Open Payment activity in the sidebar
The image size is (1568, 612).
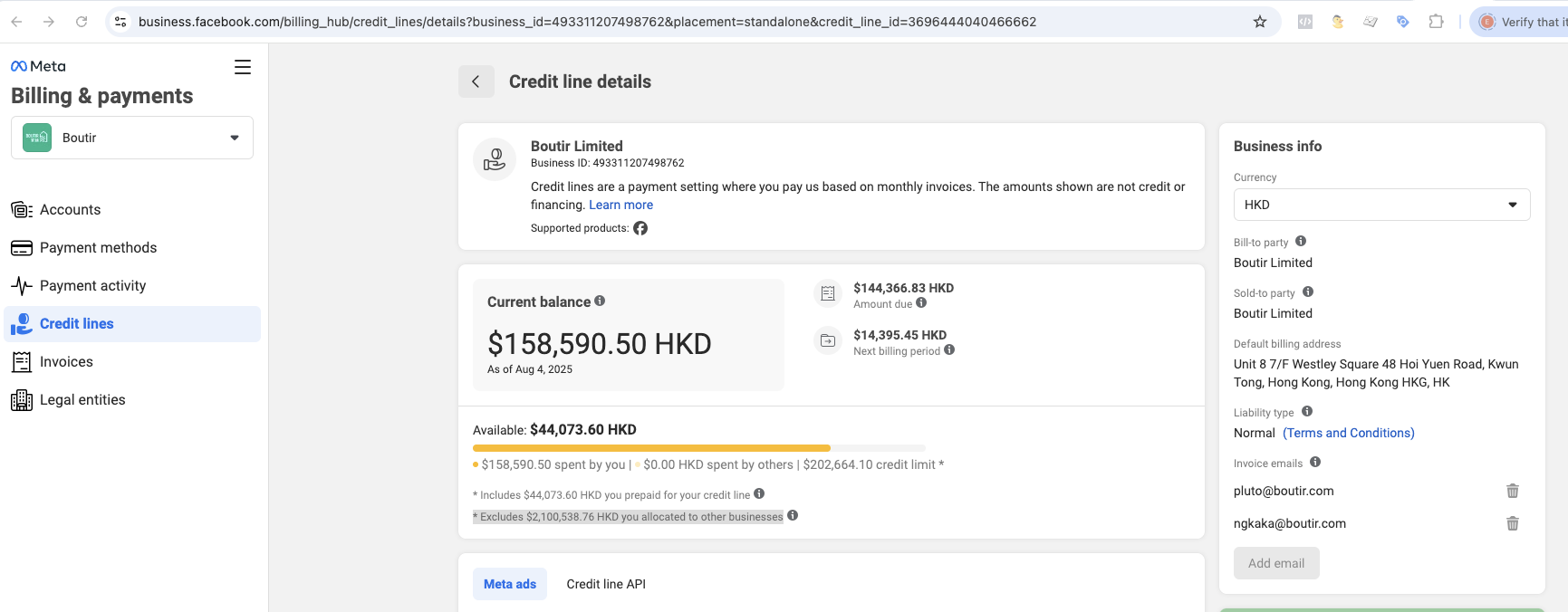(x=133, y=286)
